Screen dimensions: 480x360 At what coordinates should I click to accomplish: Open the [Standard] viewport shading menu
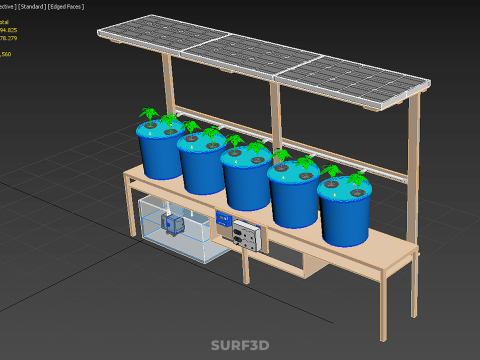pos(31,6)
